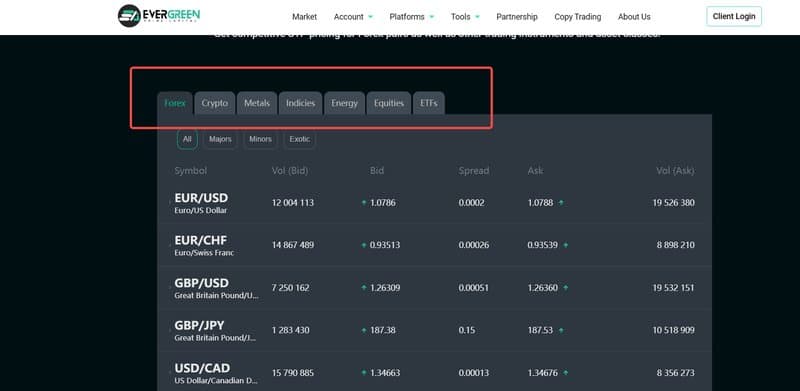Click EUR/USD bid volume 12 004 113

click(293, 203)
